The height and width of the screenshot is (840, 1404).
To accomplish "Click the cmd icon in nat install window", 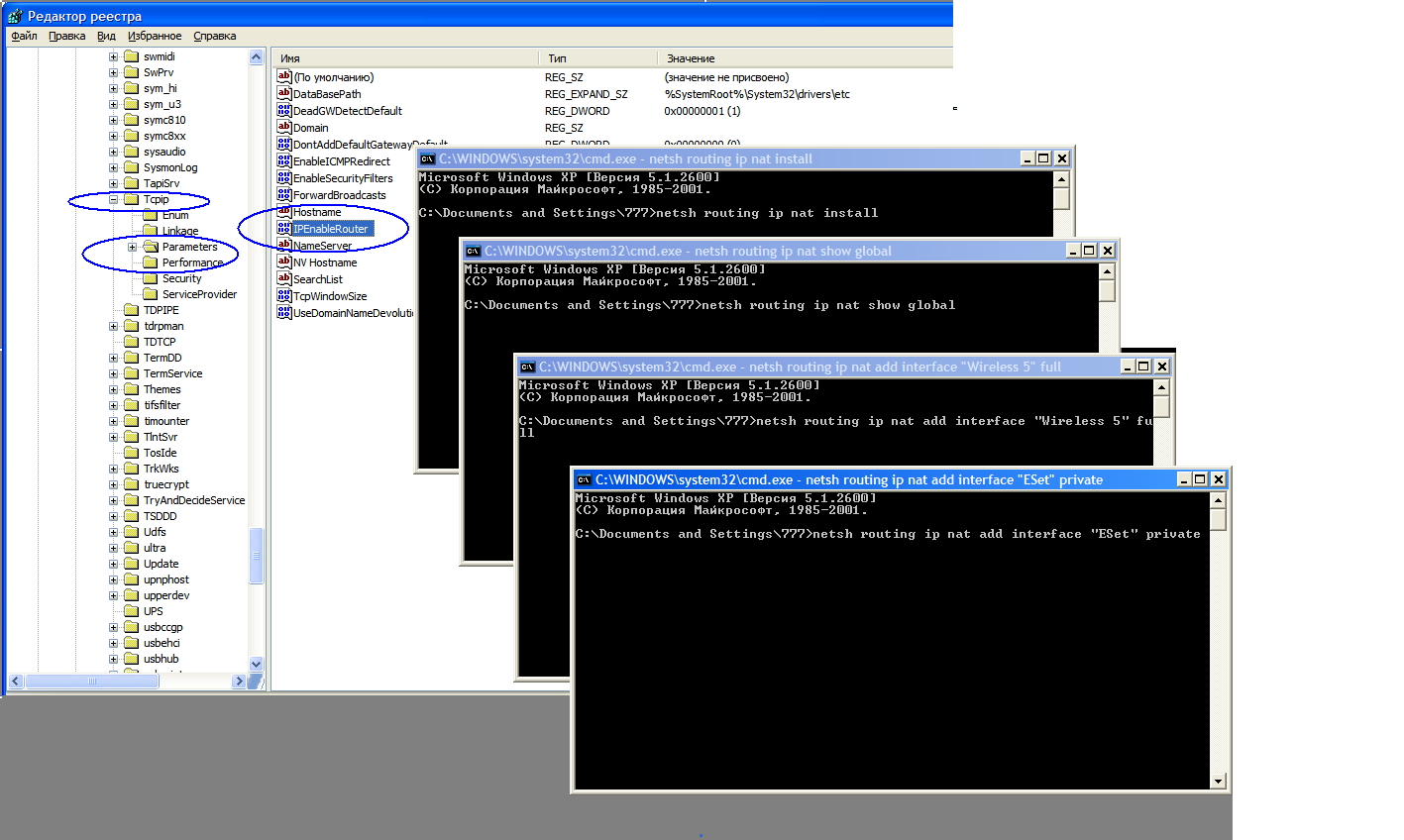I will (x=428, y=159).
